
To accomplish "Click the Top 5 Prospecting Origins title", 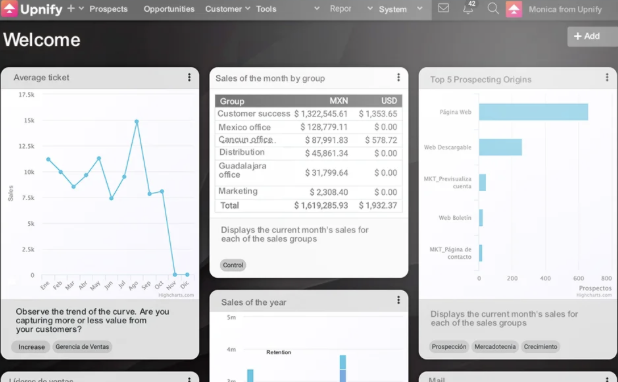I will pyautogui.click(x=480, y=80).
